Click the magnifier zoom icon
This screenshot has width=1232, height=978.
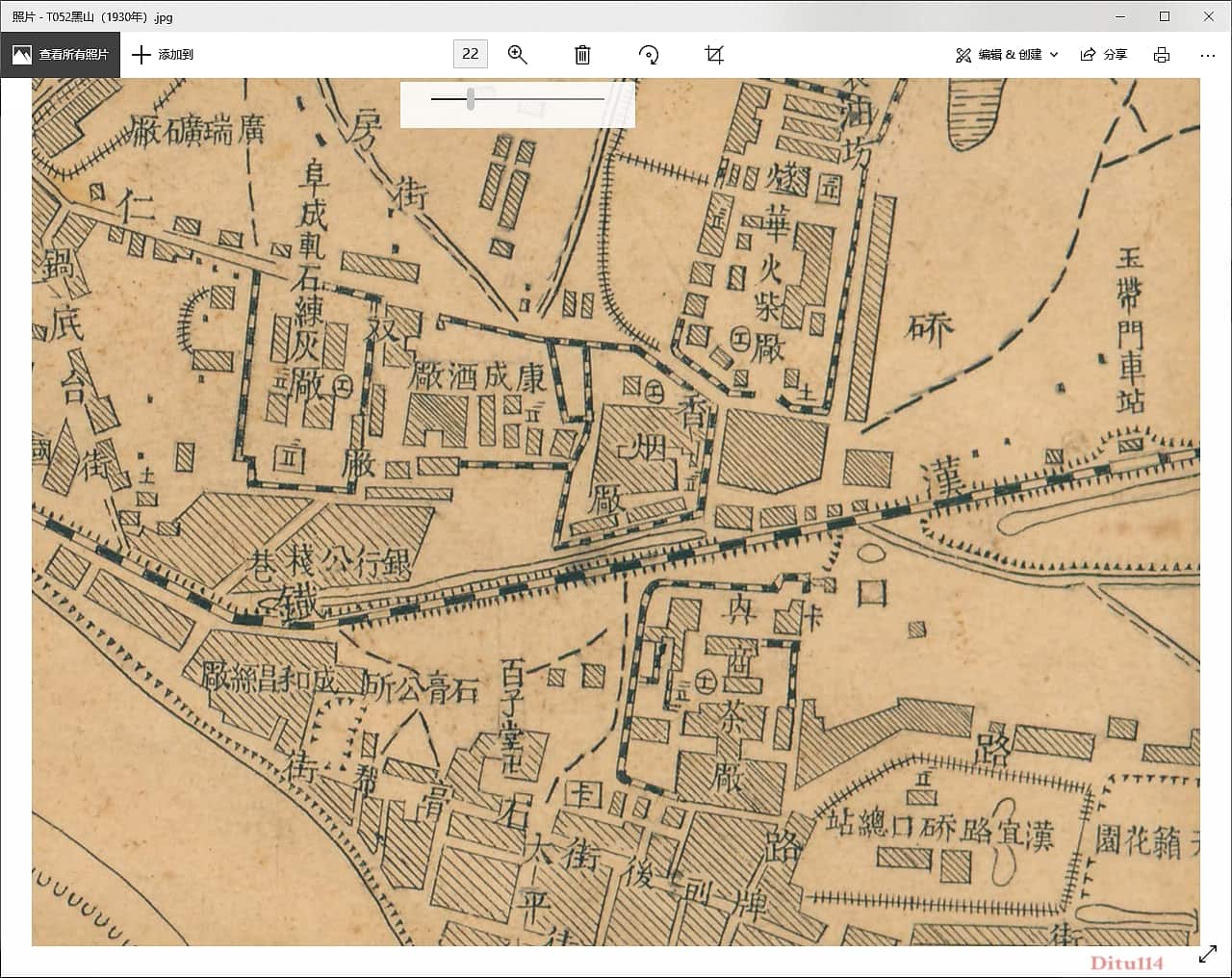tap(518, 55)
